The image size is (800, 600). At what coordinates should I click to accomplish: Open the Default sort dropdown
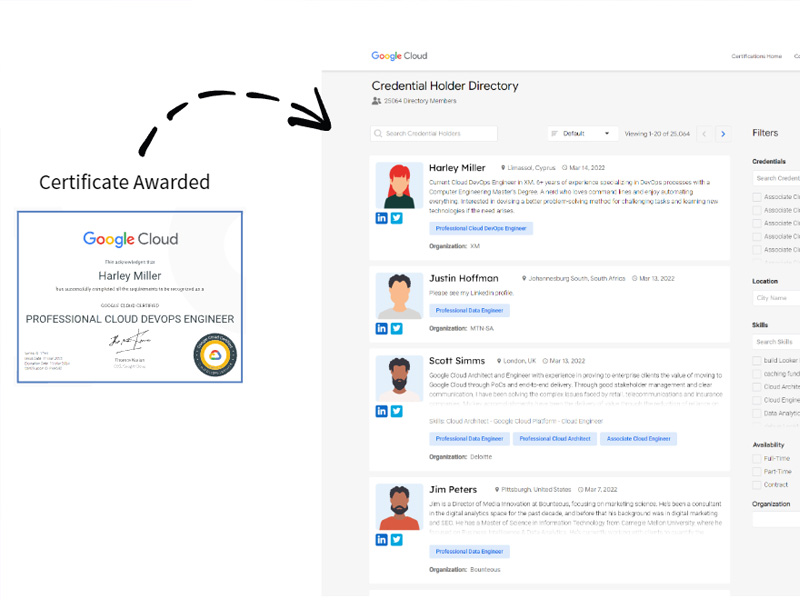pos(583,134)
